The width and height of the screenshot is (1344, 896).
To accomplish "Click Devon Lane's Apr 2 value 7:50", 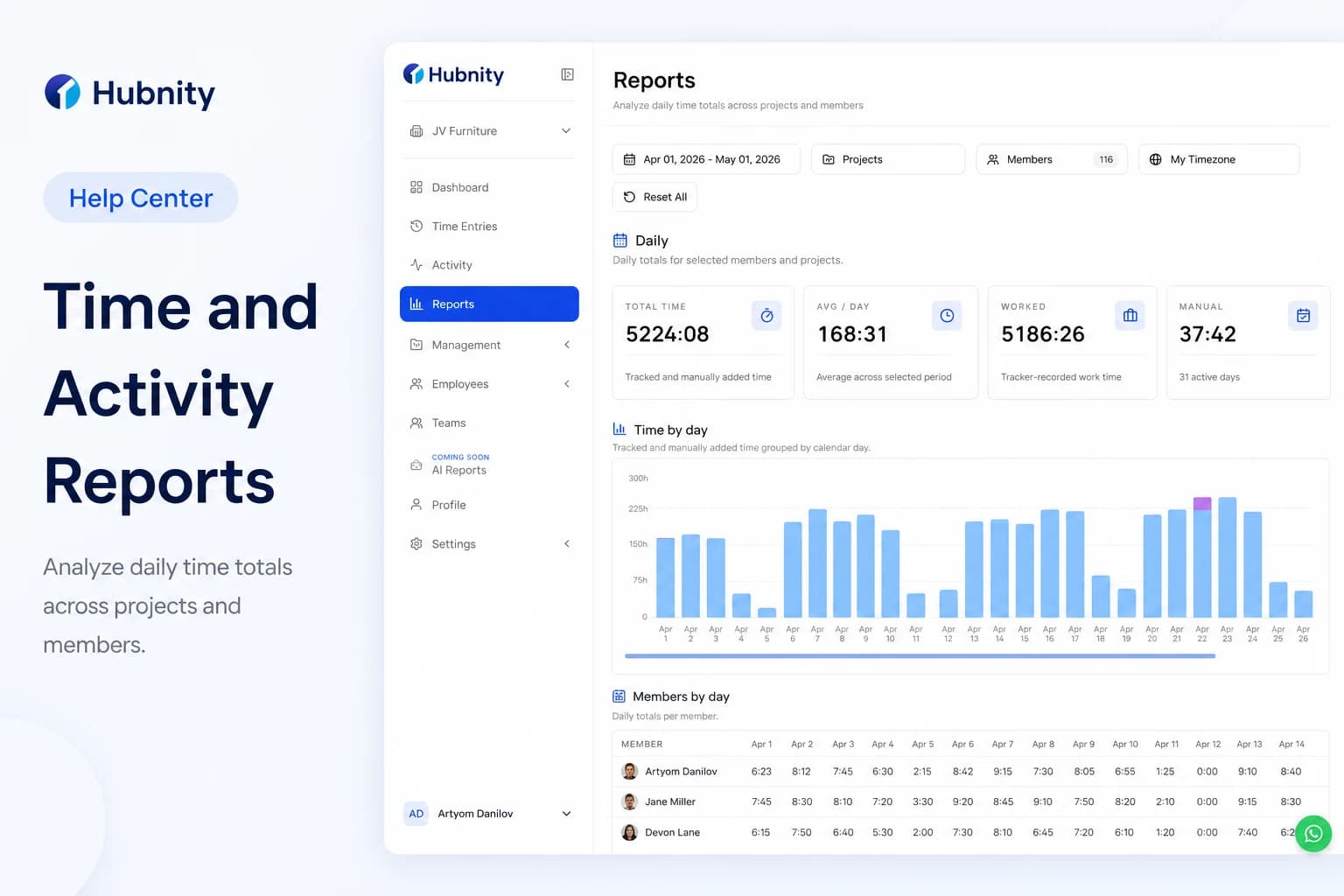I will [801, 832].
